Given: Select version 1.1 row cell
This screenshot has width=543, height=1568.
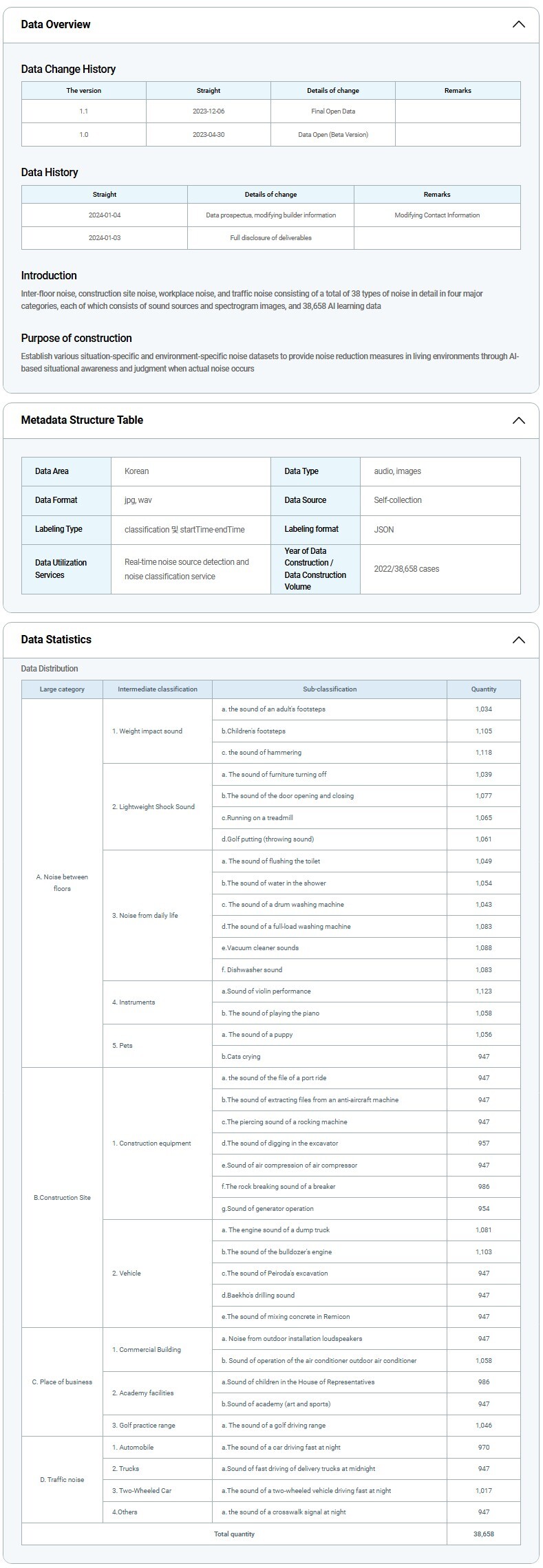Looking at the screenshot, I should (83, 111).
